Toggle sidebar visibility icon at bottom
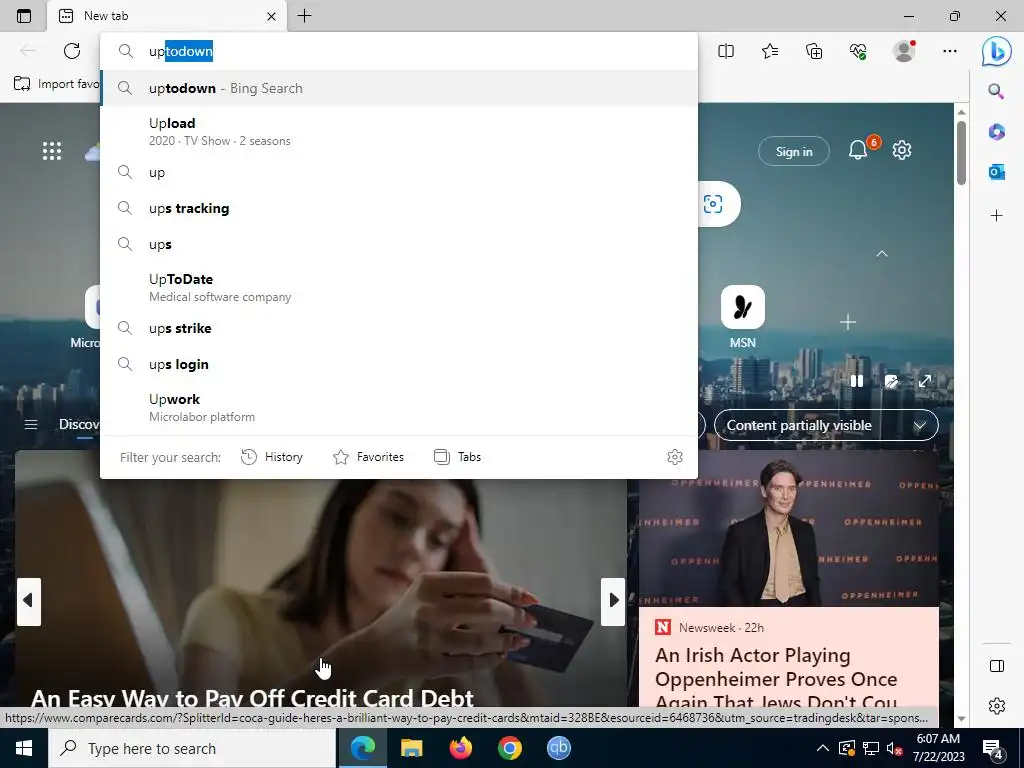Image resolution: width=1024 pixels, height=768 pixels. 997,666
